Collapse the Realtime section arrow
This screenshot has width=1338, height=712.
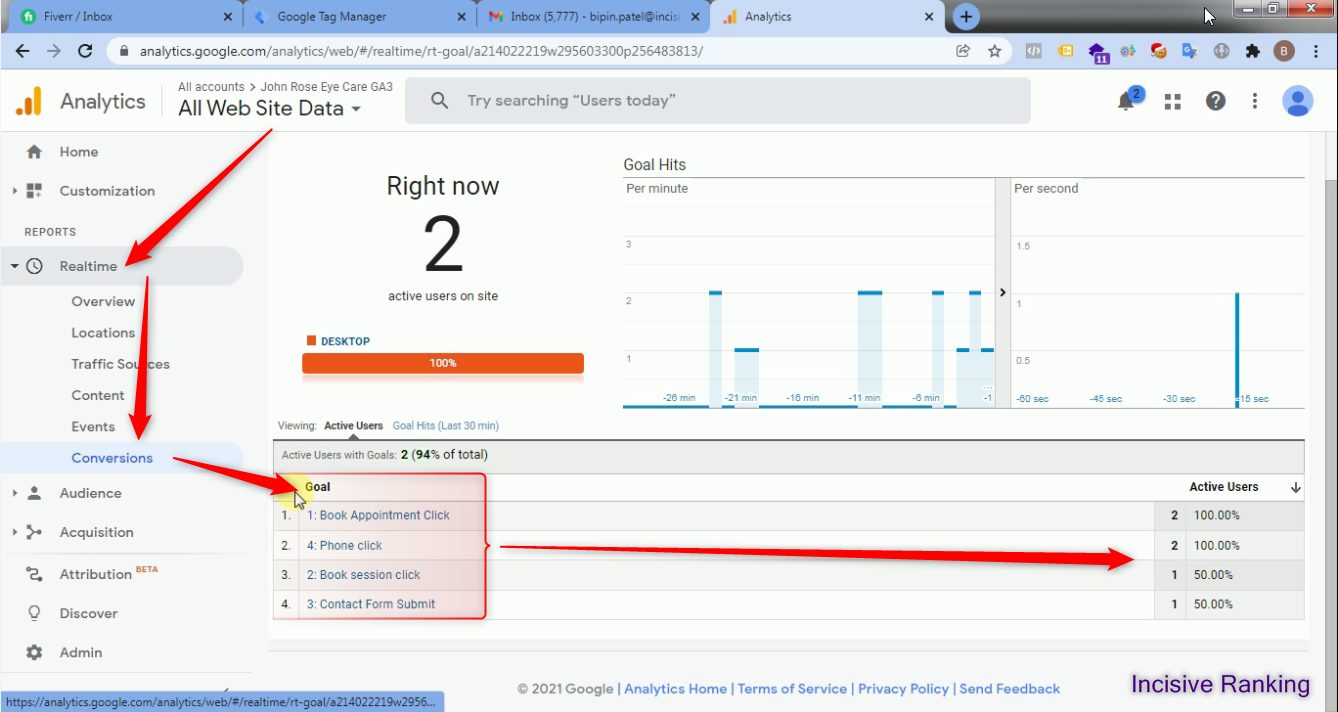[15, 267]
